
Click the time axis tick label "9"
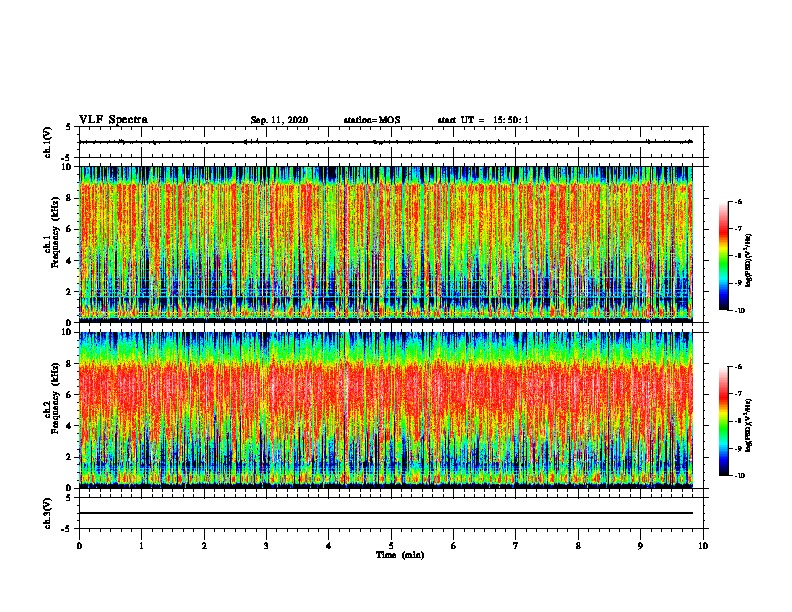[x=640, y=546]
